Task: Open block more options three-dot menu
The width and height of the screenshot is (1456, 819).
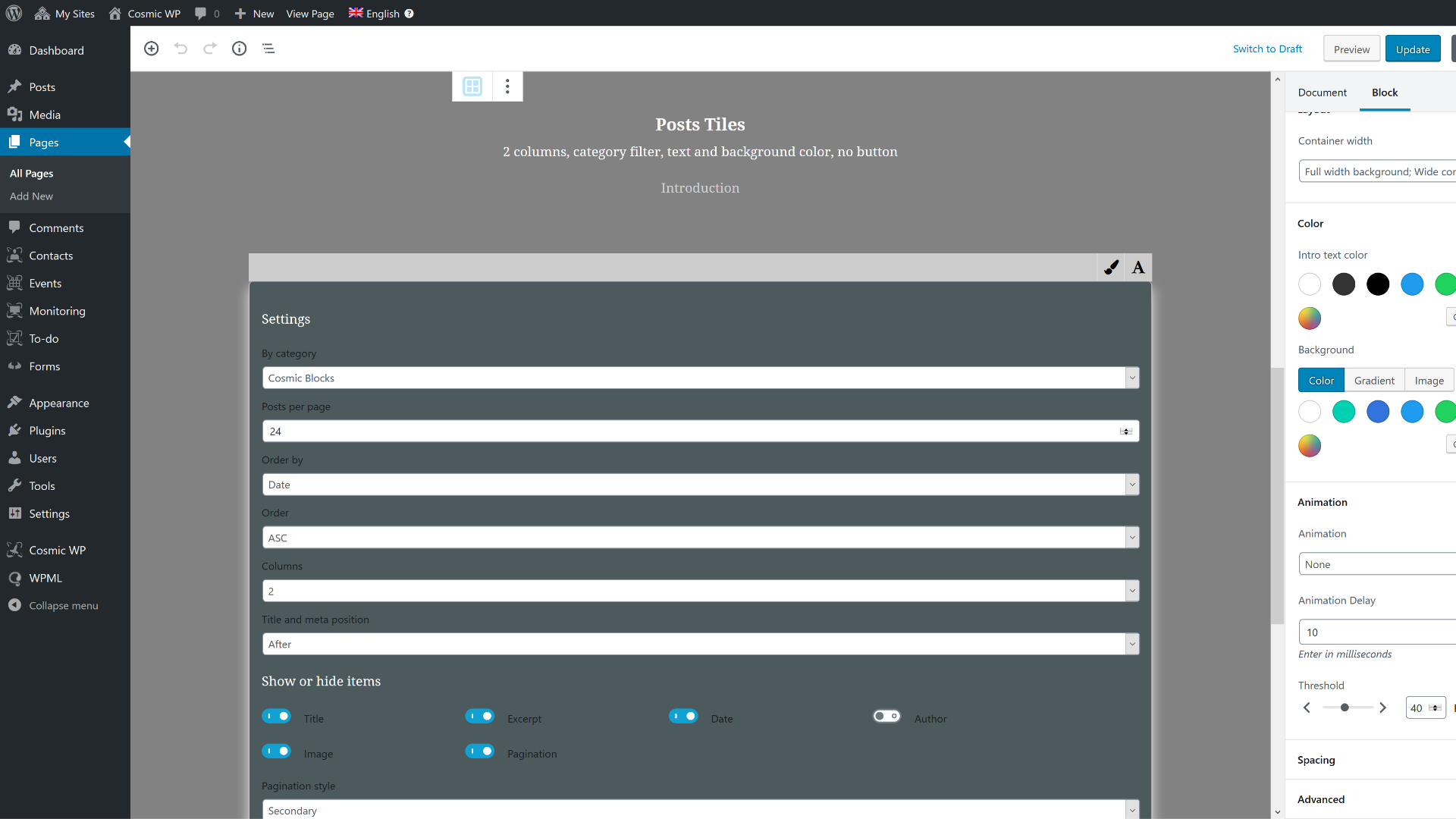Action: [507, 86]
